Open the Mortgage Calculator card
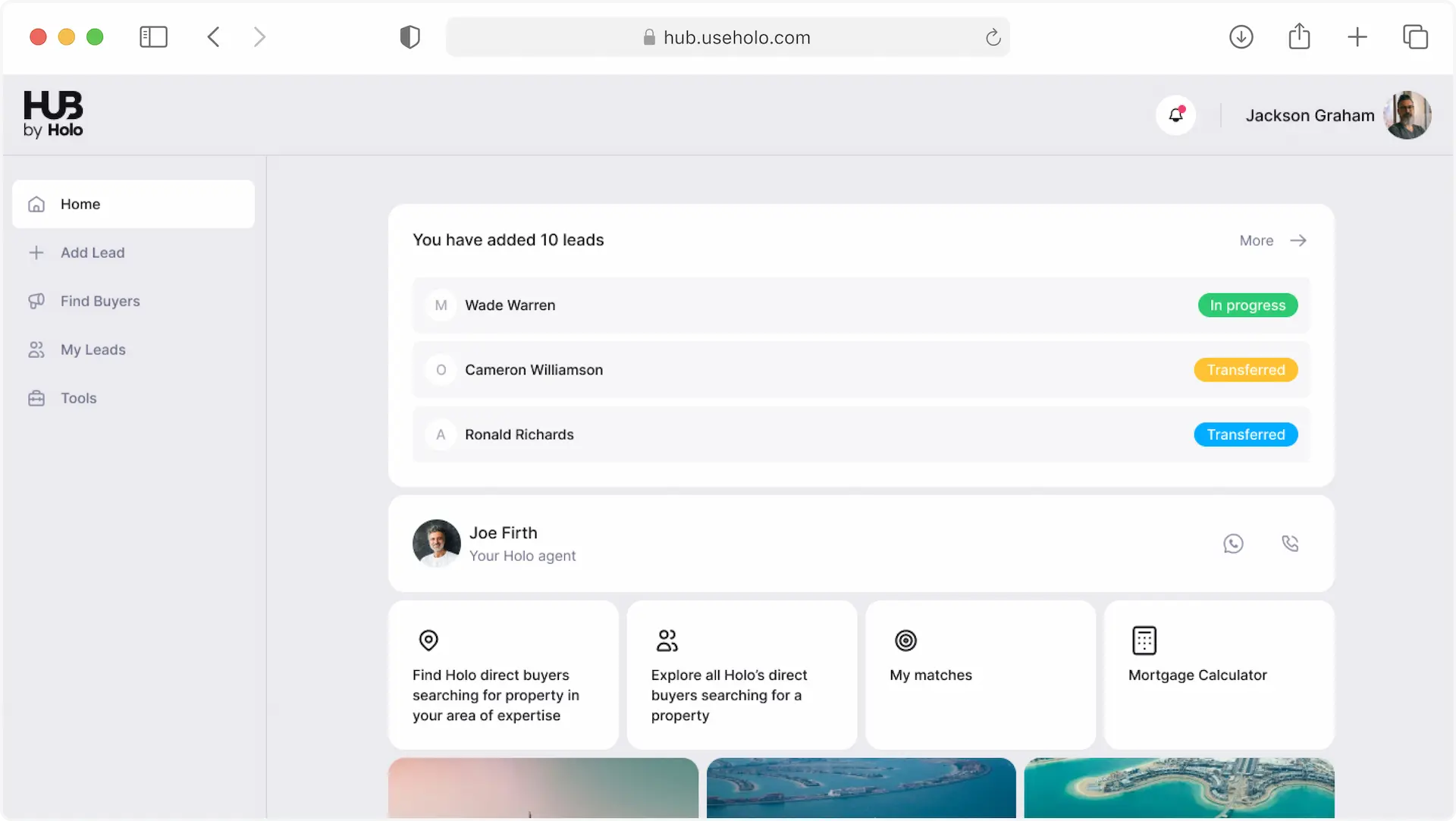Screen dimensions: 1456x821 (1219, 675)
